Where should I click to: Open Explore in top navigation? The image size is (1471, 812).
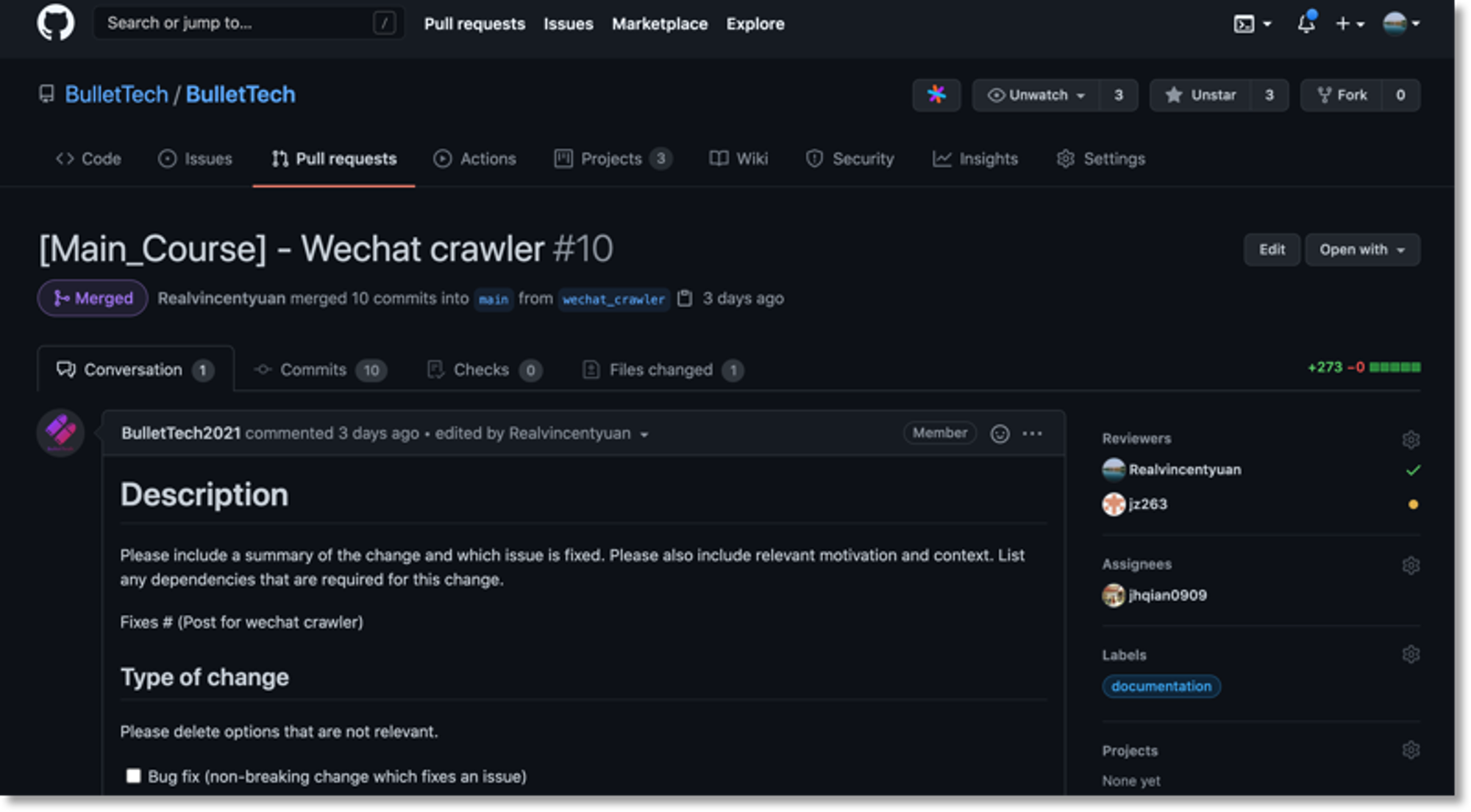(755, 24)
